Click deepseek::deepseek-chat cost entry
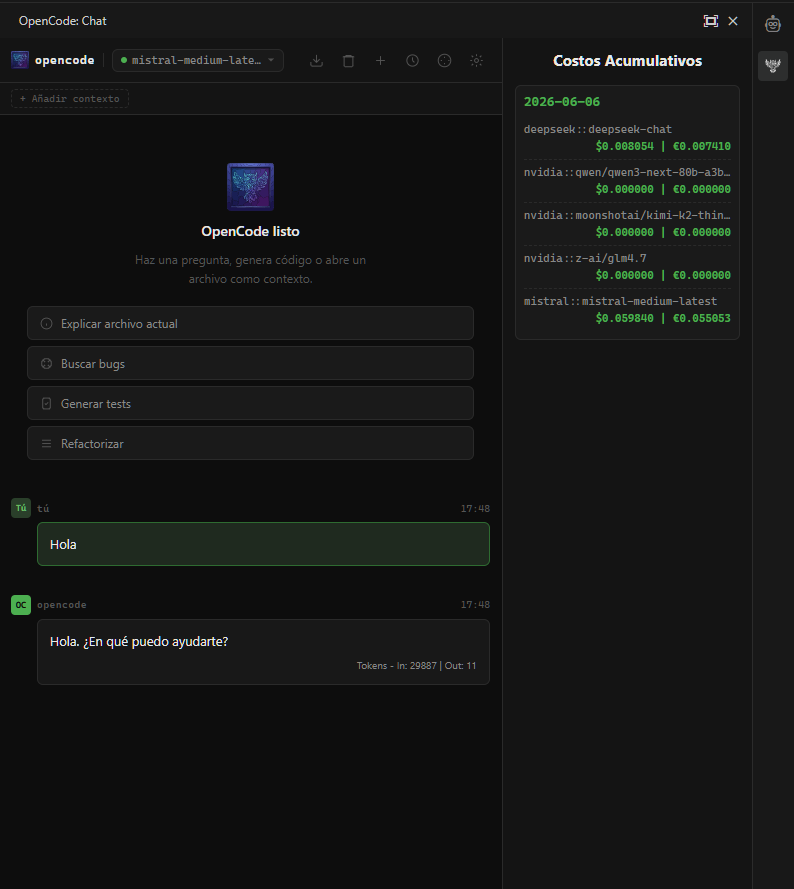Screen dimensions: 794x889 (x=627, y=138)
